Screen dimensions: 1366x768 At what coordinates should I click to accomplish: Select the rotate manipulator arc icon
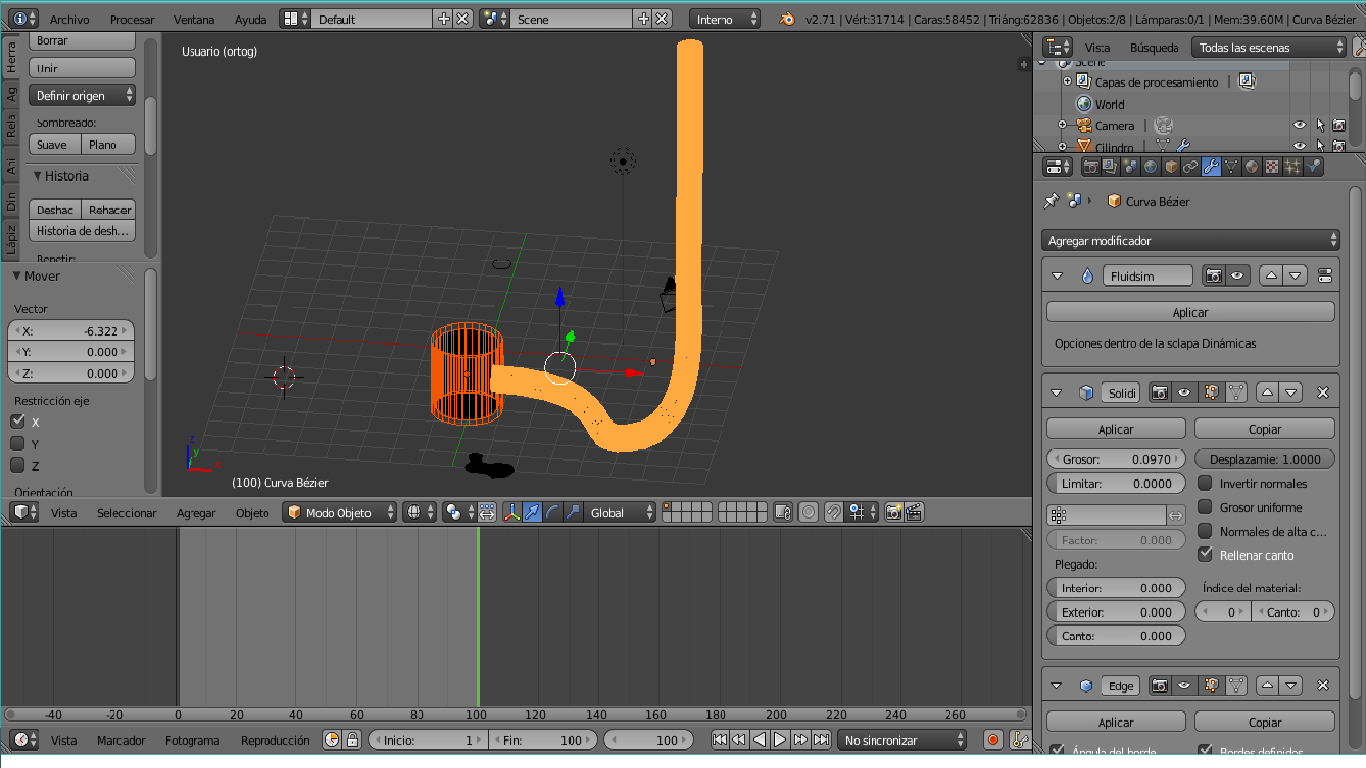(x=553, y=513)
